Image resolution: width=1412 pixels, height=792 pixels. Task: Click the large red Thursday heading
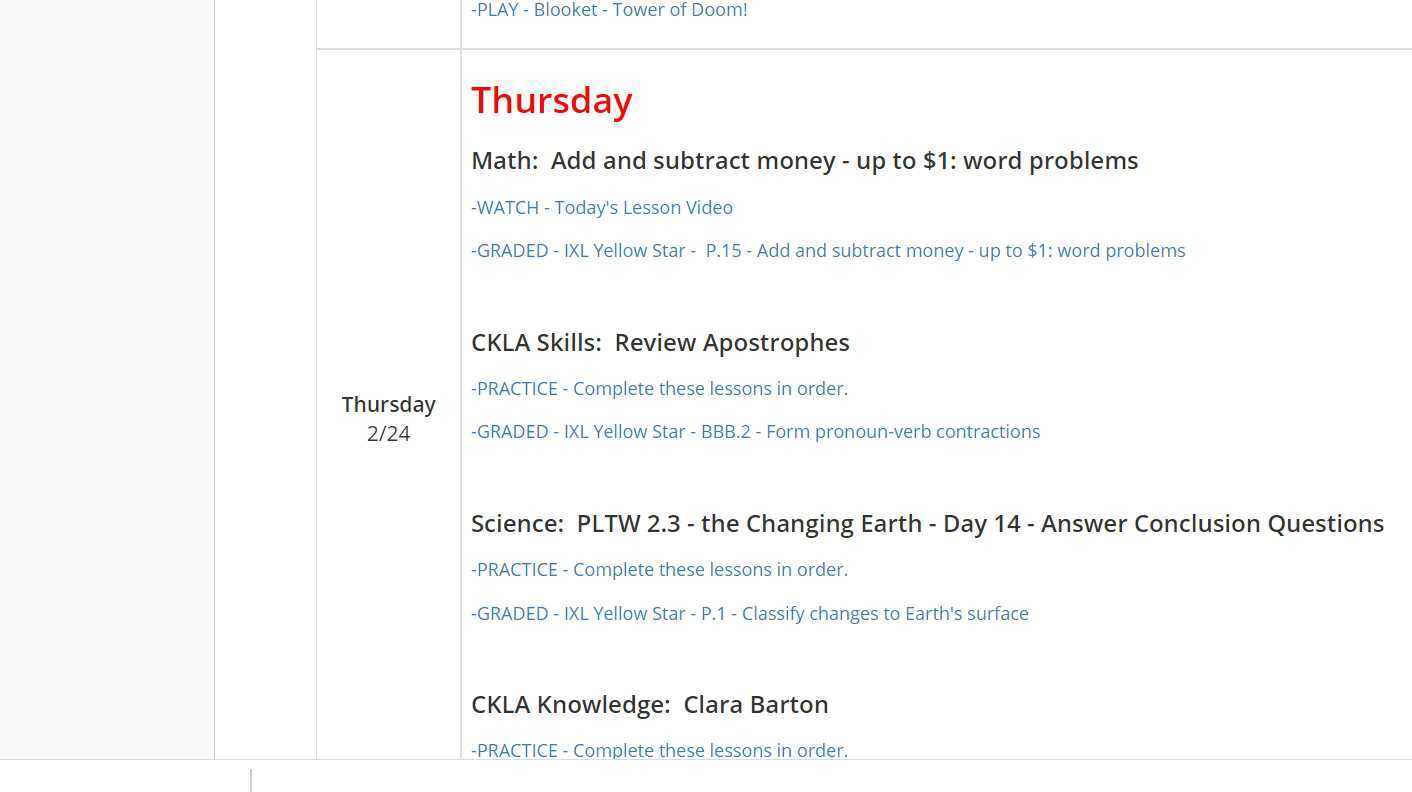point(552,101)
